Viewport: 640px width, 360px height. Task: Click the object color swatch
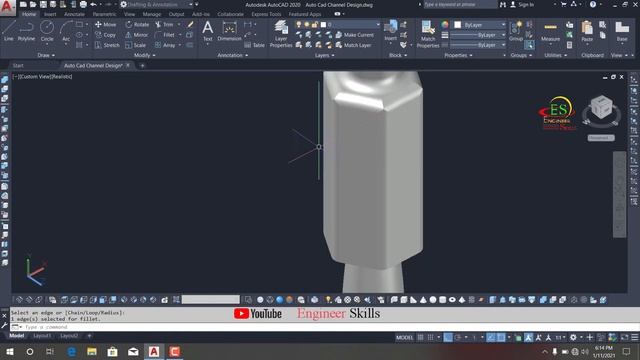tap(458, 25)
